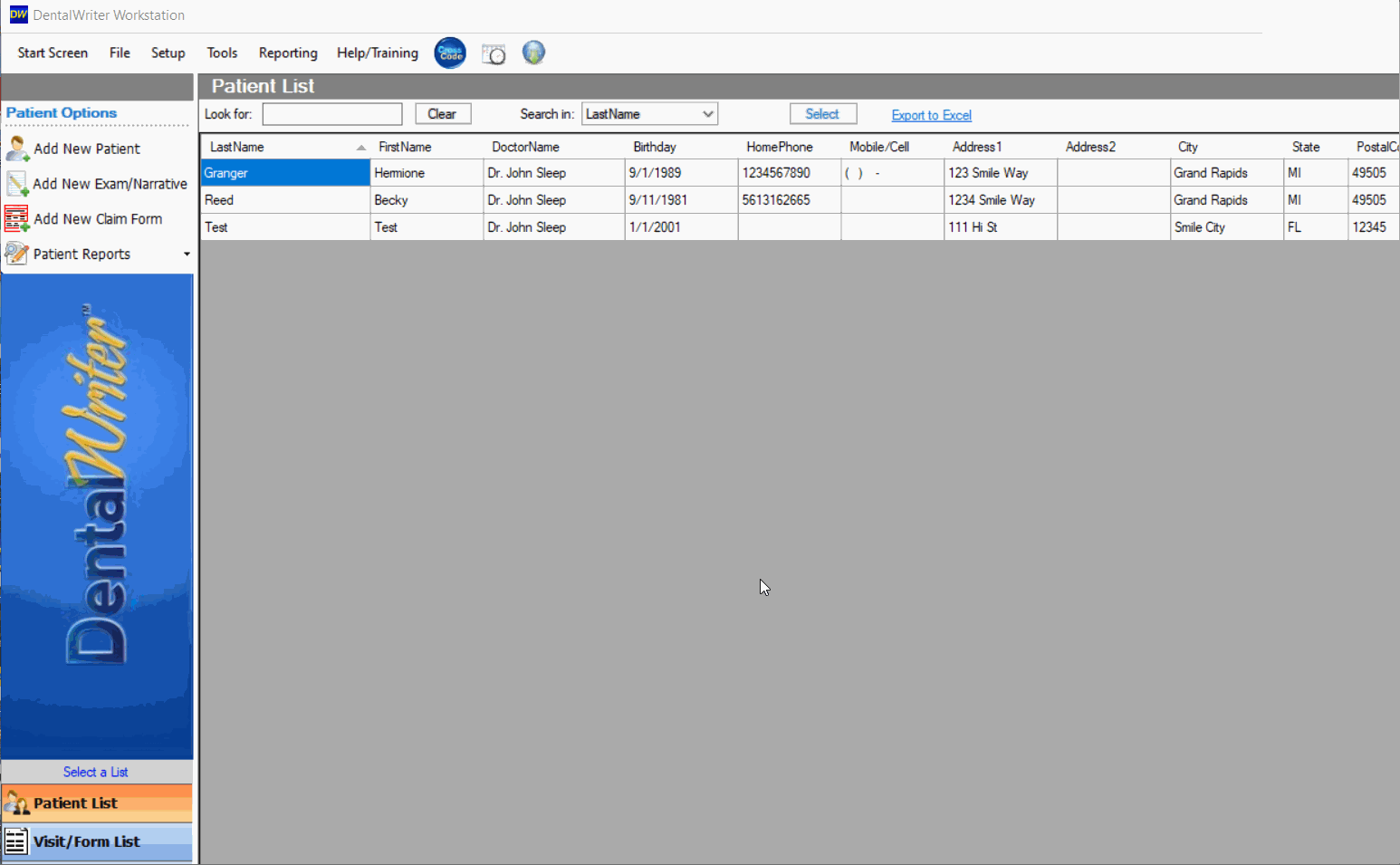Click Dr. John Sleep in Reed row
Viewport: 1400px width, 865px height.
(554, 200)
